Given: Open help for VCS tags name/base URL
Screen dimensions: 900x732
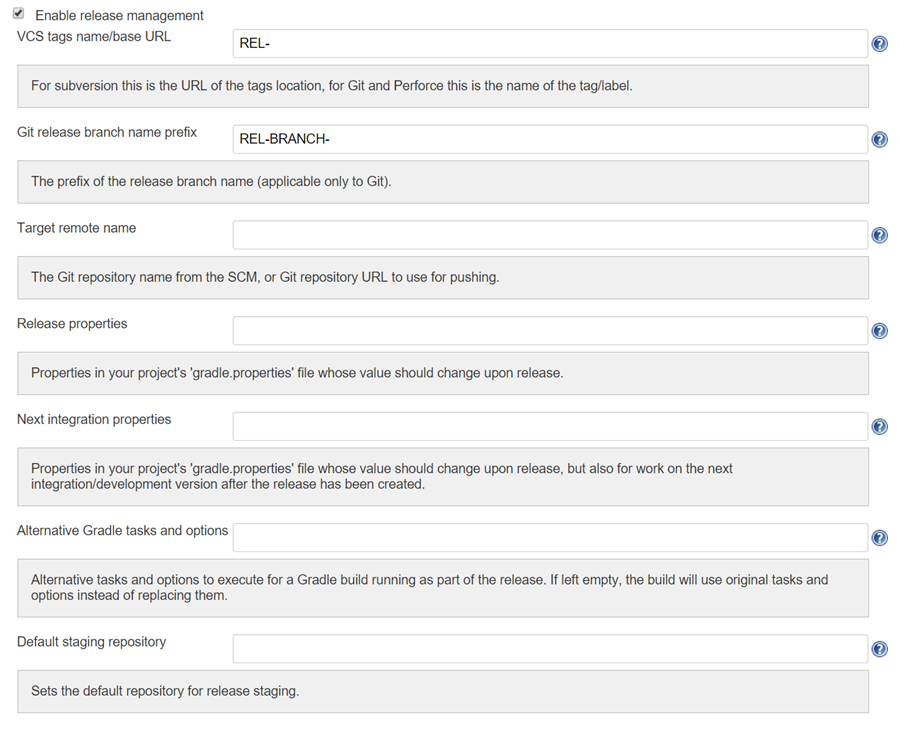Looking at the screenshot, I should coord(879,43).
